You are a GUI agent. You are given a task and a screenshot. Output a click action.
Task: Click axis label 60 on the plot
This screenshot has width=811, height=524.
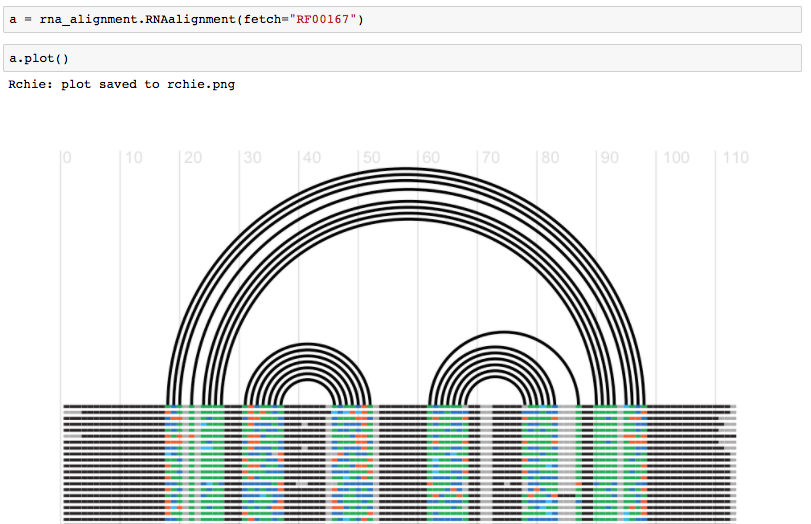(x=430, y=158)
